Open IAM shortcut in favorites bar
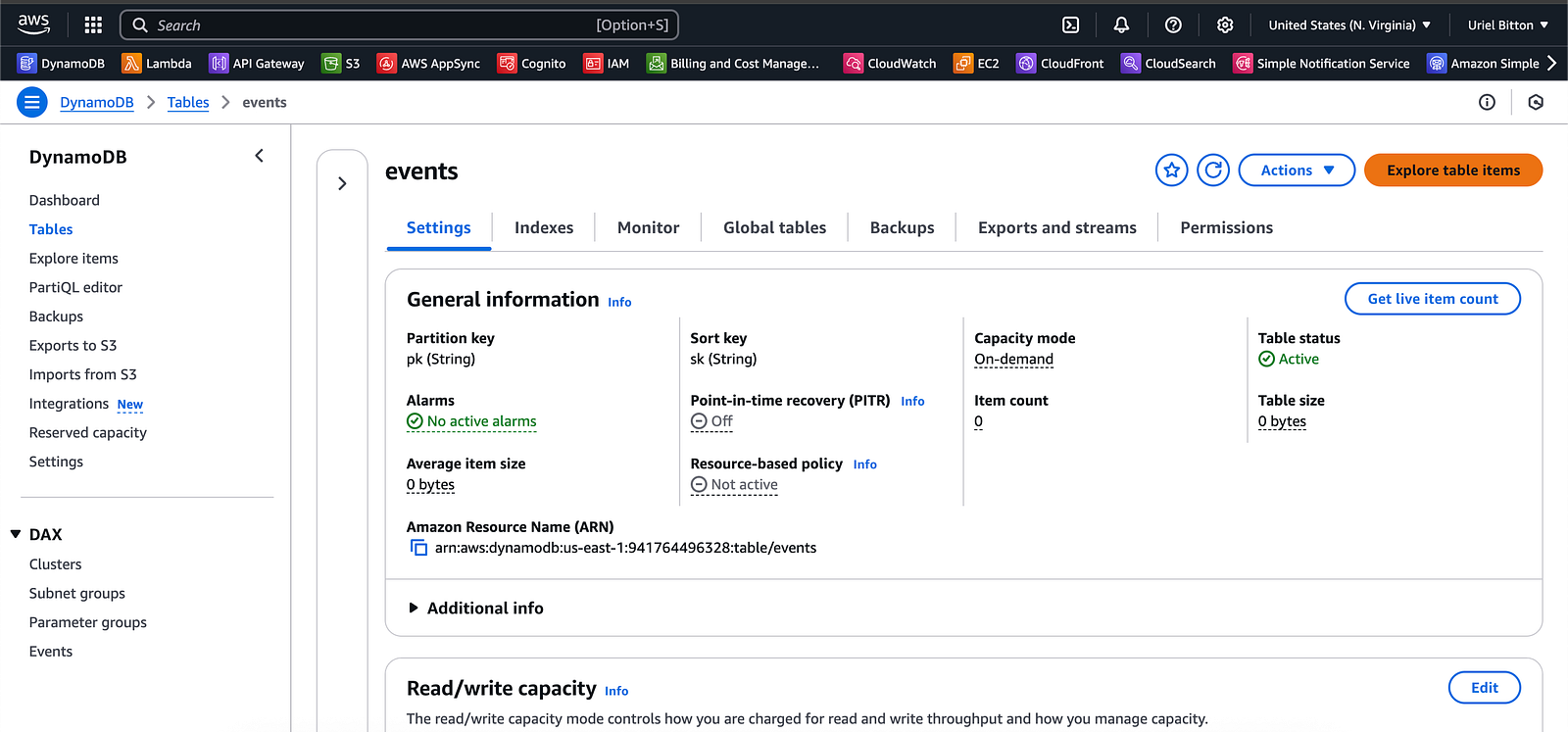The width and height of the screenshot is (1568, 732). point(607,64)
